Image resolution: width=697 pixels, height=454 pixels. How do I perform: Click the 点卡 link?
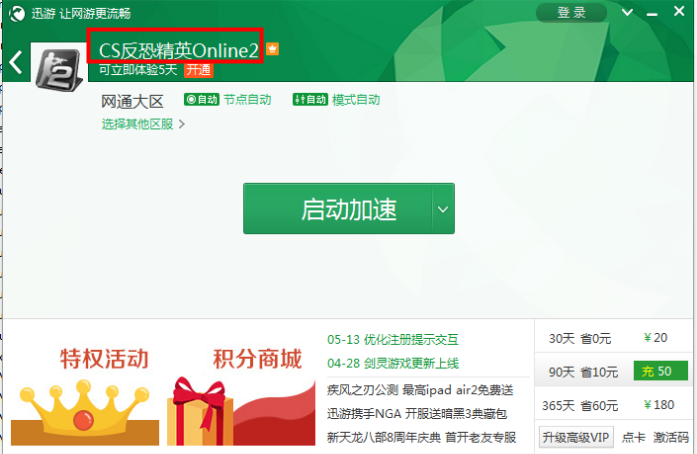pos(633,437)
